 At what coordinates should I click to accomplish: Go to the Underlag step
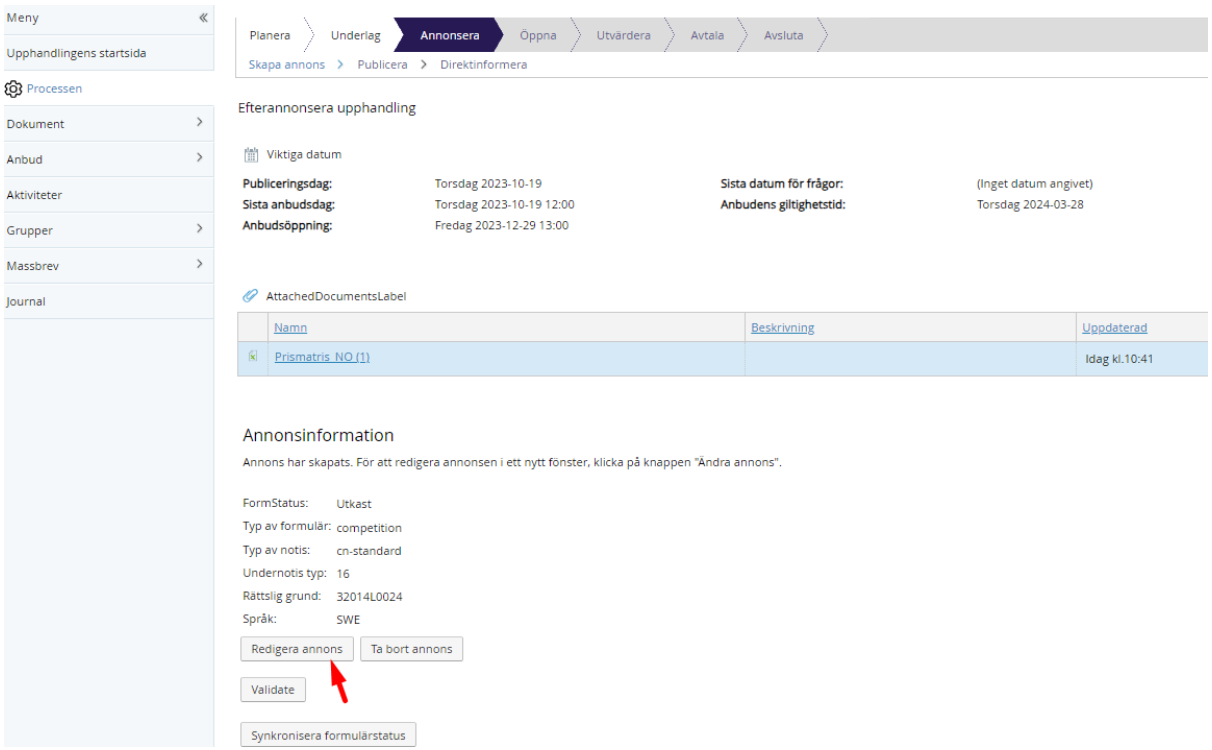click(x=356, y=35)
